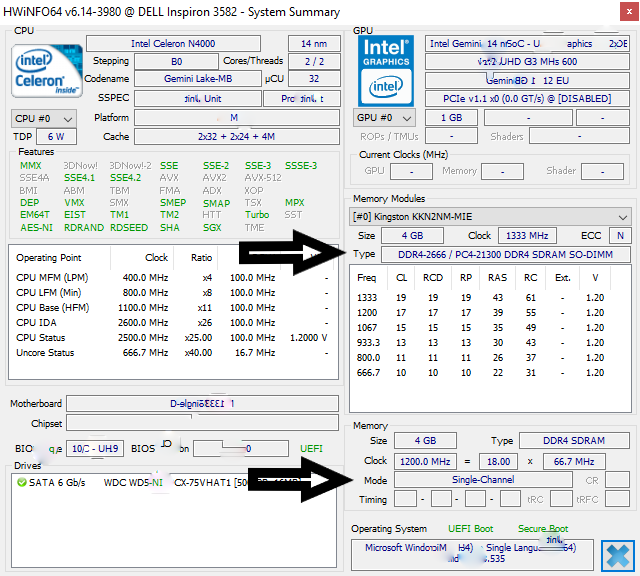Click the Secure Boot label

point(543,529)
